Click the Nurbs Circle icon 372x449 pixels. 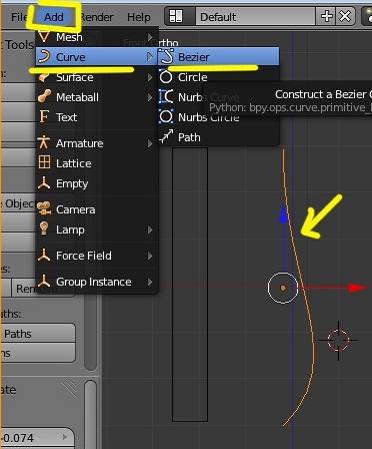click(x=166, y=117)
